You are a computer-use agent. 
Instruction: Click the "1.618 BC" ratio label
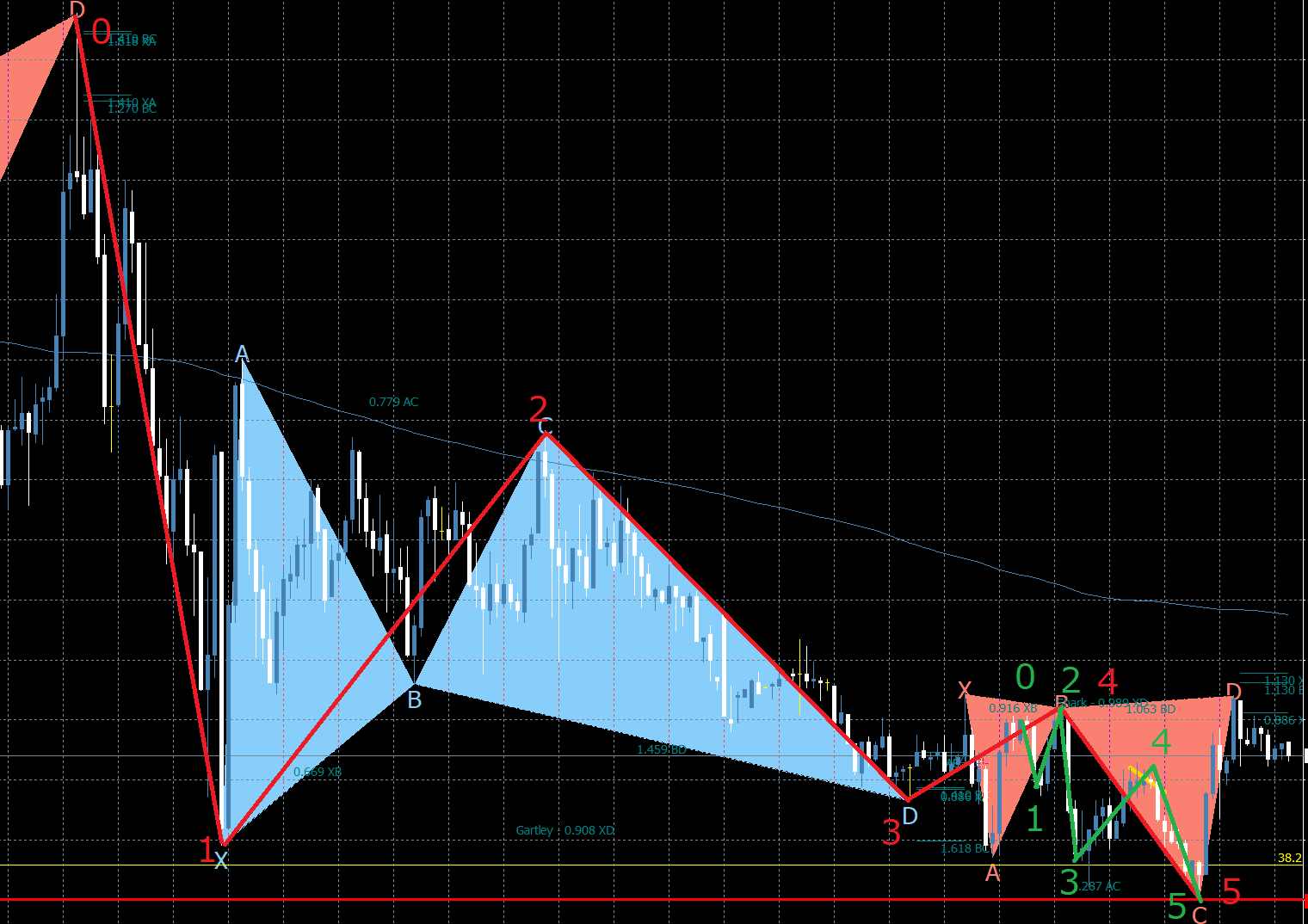[965, 848]
